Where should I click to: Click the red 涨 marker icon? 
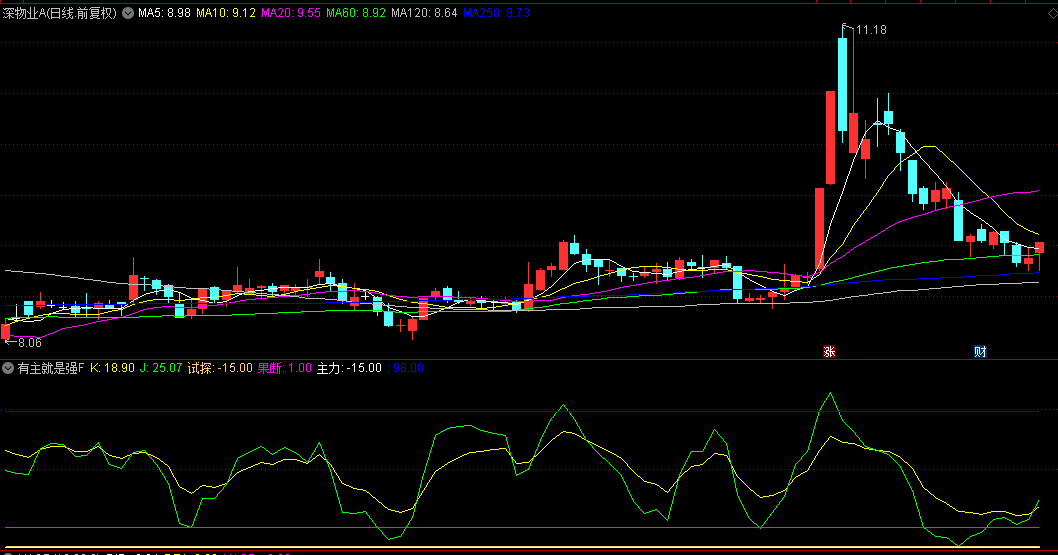(x=829, y=351)
